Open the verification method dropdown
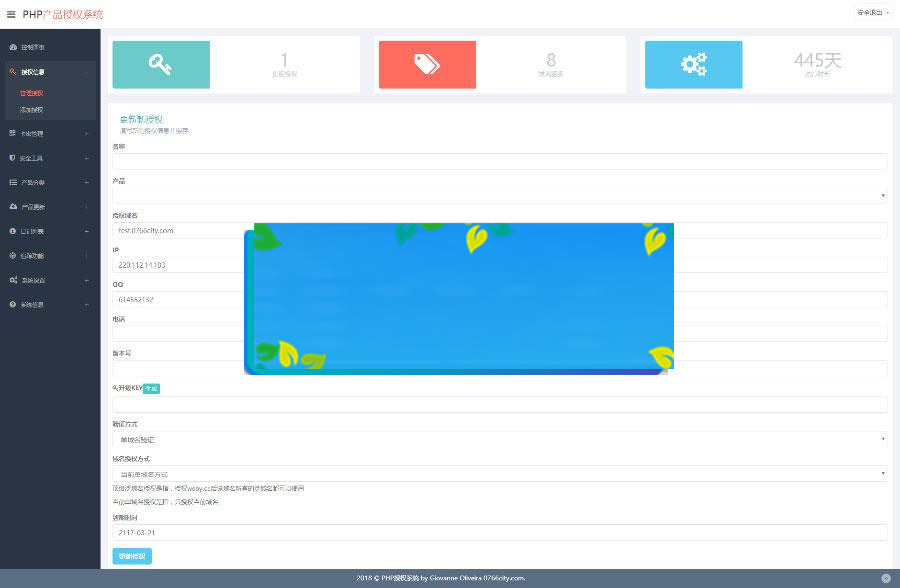 pos(499,439)
